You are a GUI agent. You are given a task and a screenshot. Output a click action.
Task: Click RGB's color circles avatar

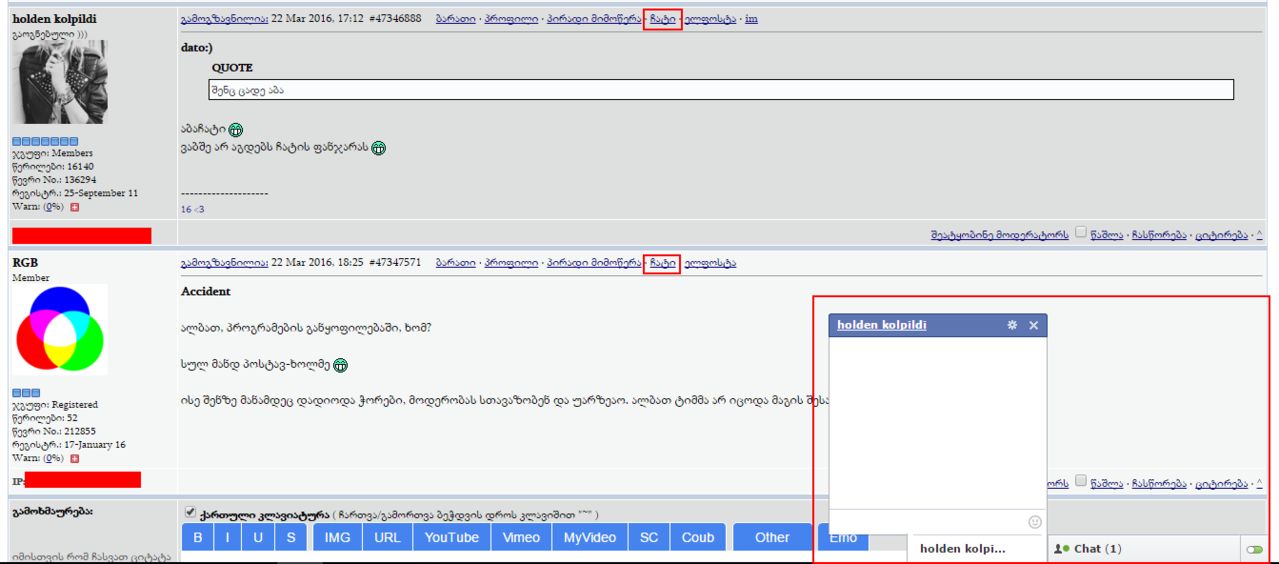[x=60, y=329]
